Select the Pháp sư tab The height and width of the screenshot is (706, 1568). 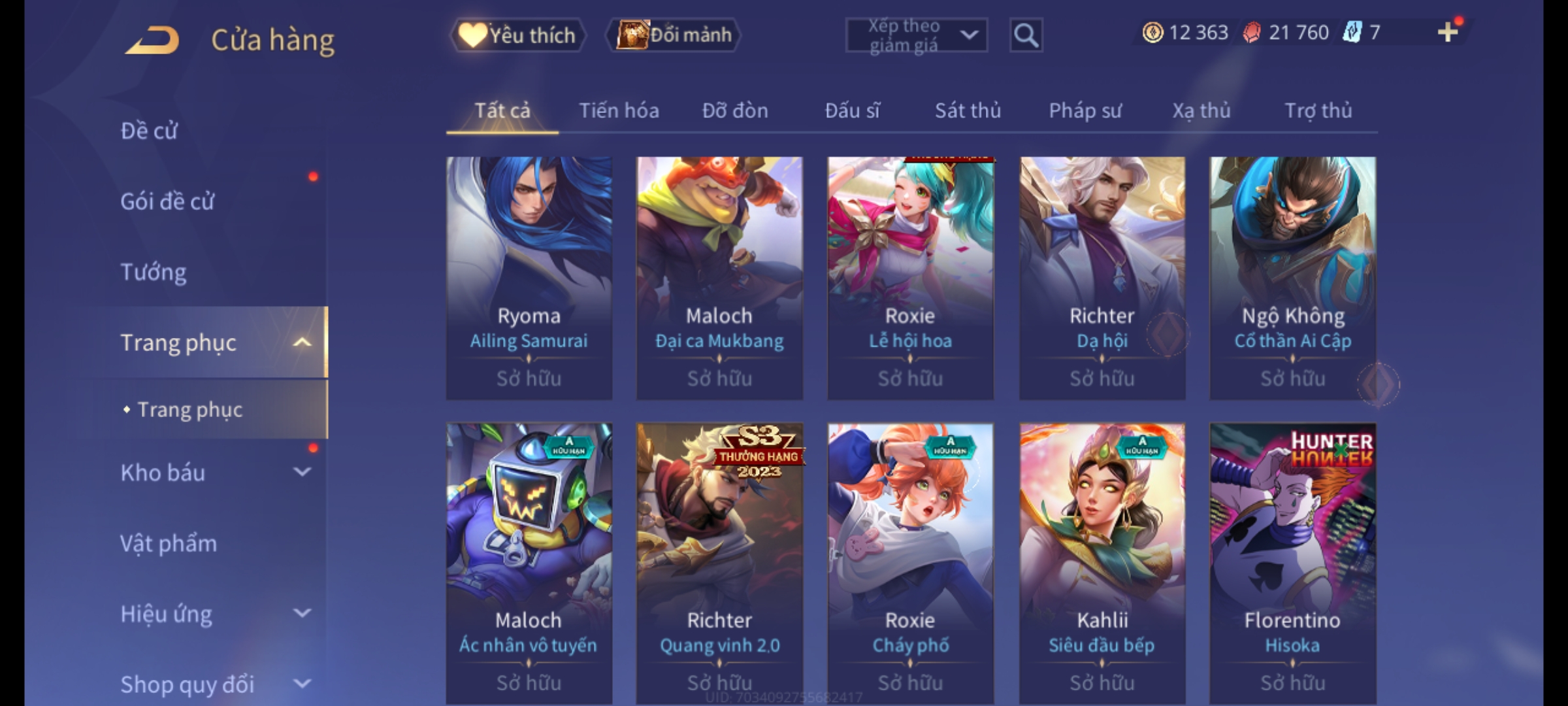pyautogui.click(x=1085, y=110)
